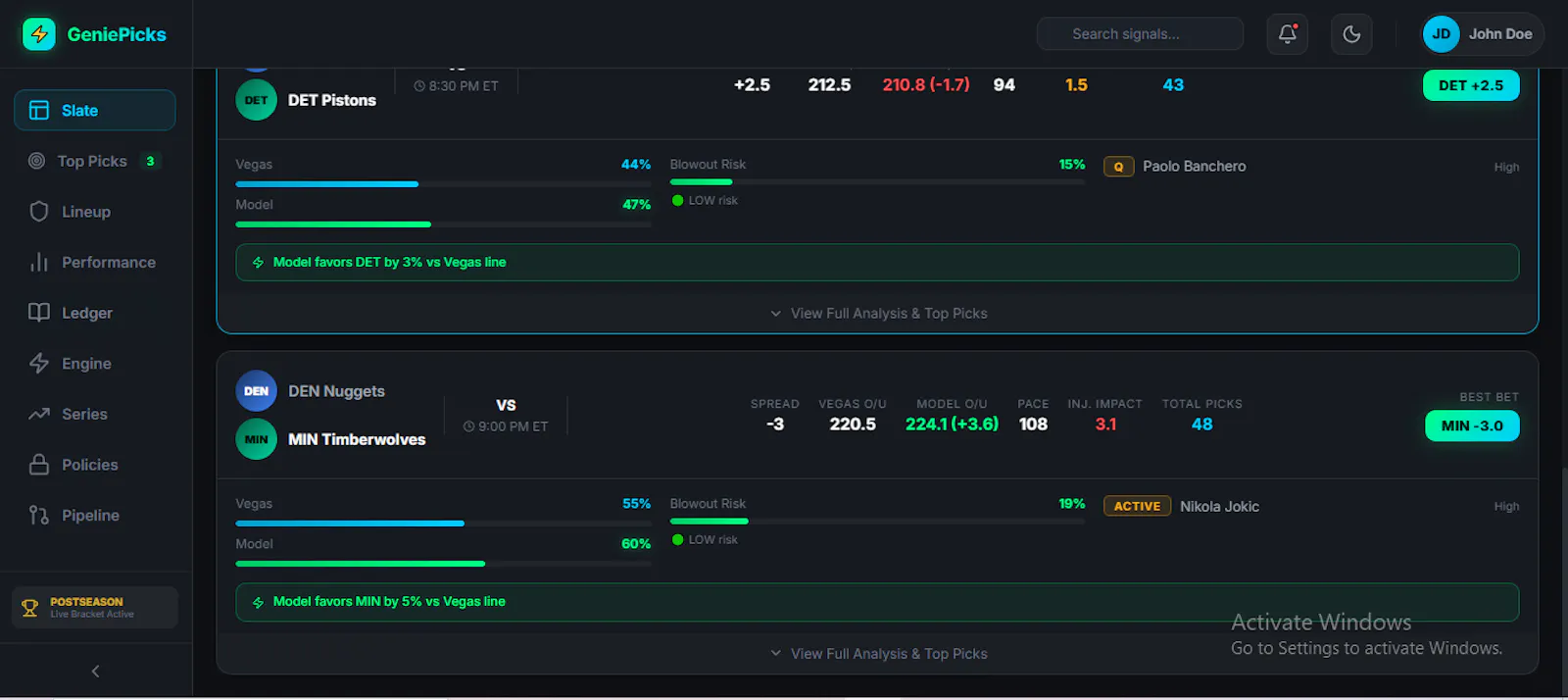The width and height of the screenshot is (1568, 700).
Task: Click the Postseason trophy icon
Action: pos(30,608)
